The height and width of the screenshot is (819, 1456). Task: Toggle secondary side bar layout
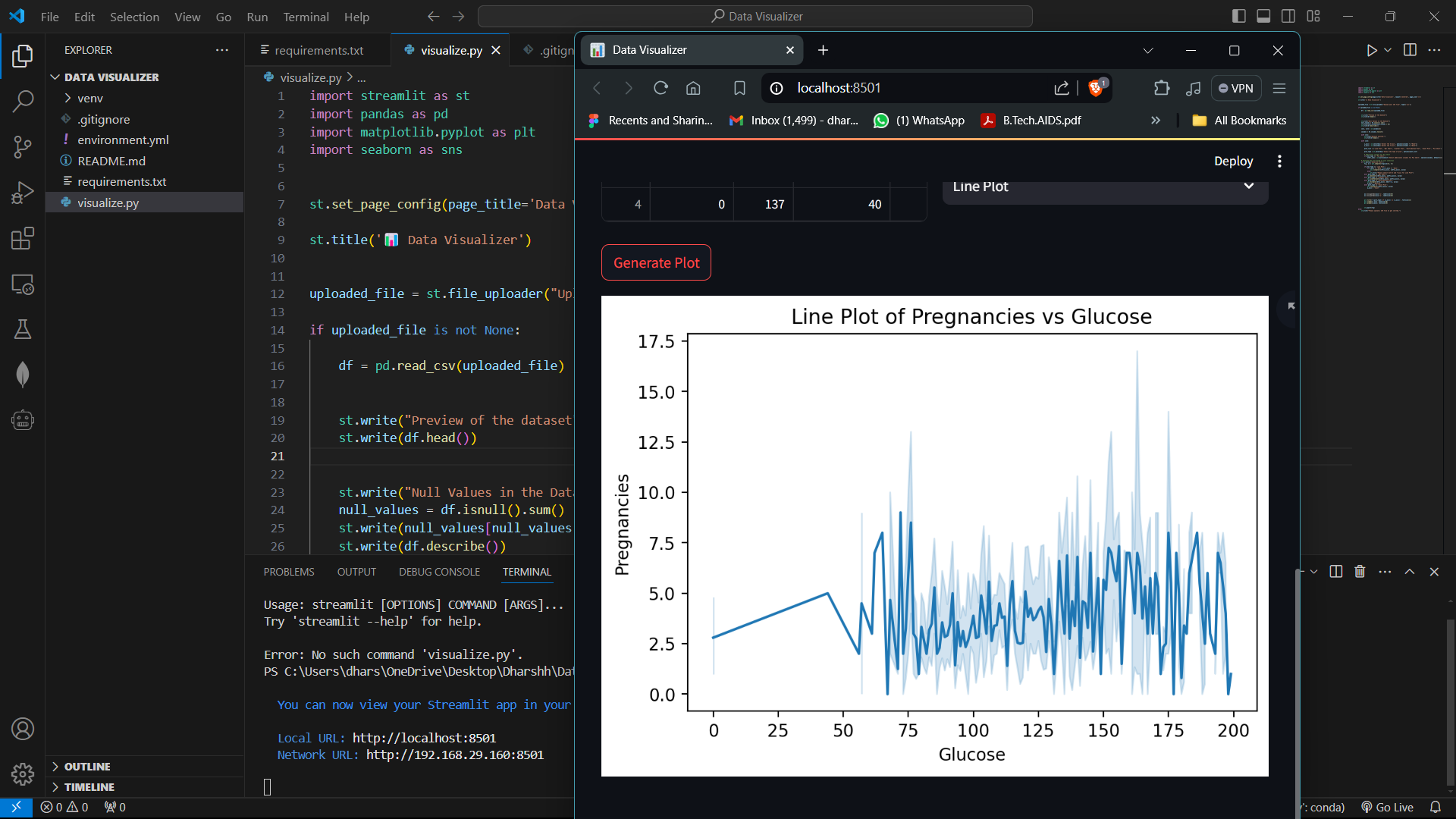[1288, 16]
